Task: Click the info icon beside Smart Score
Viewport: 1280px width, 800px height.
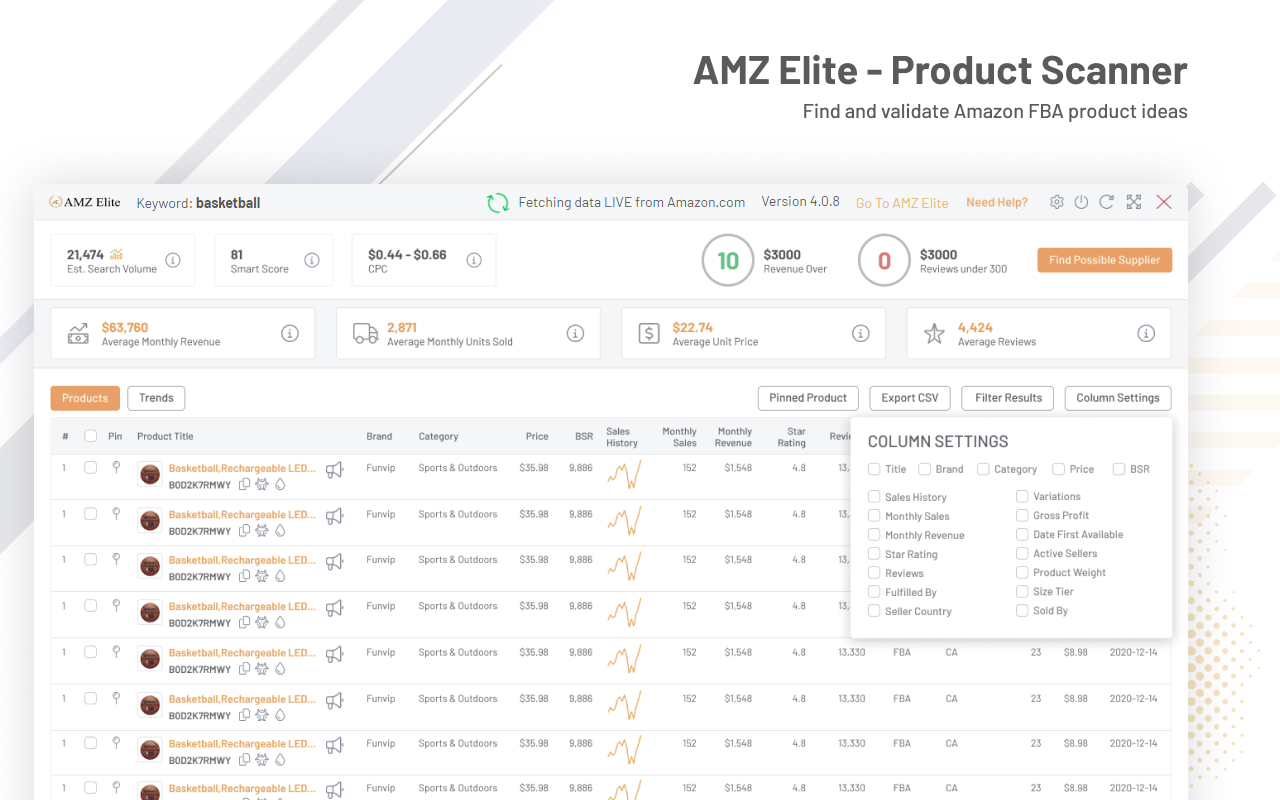Action: coord(312,260)
